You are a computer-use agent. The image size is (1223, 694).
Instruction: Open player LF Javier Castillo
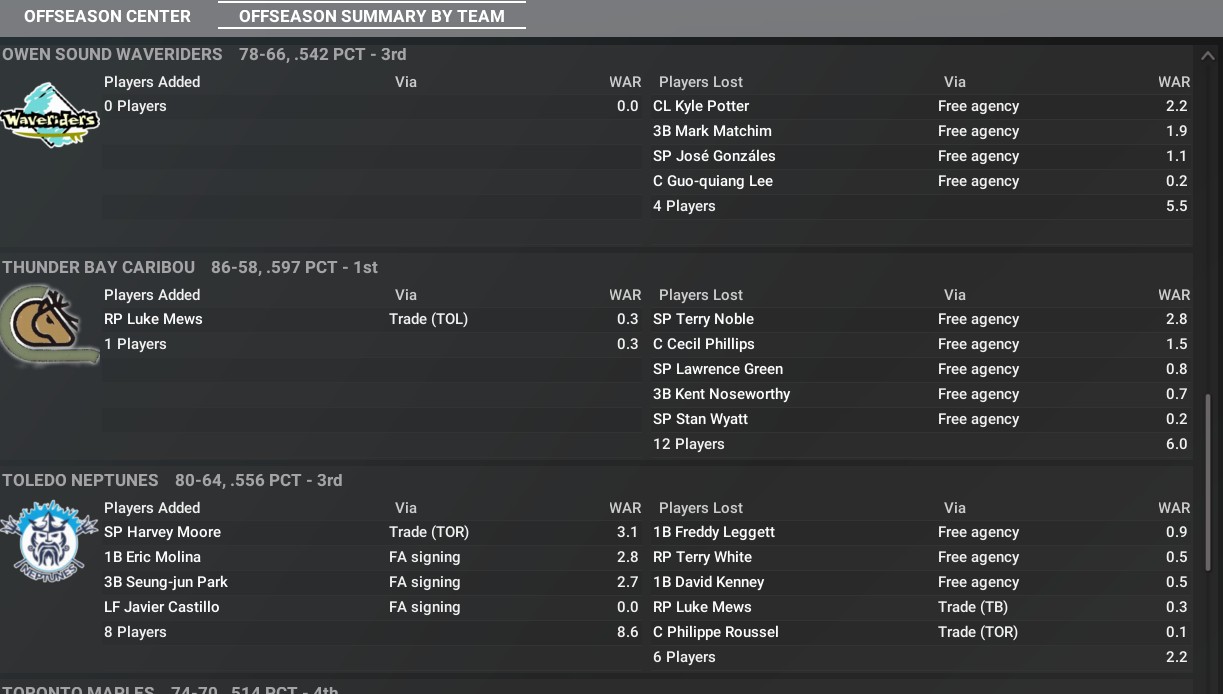(161, 607)
